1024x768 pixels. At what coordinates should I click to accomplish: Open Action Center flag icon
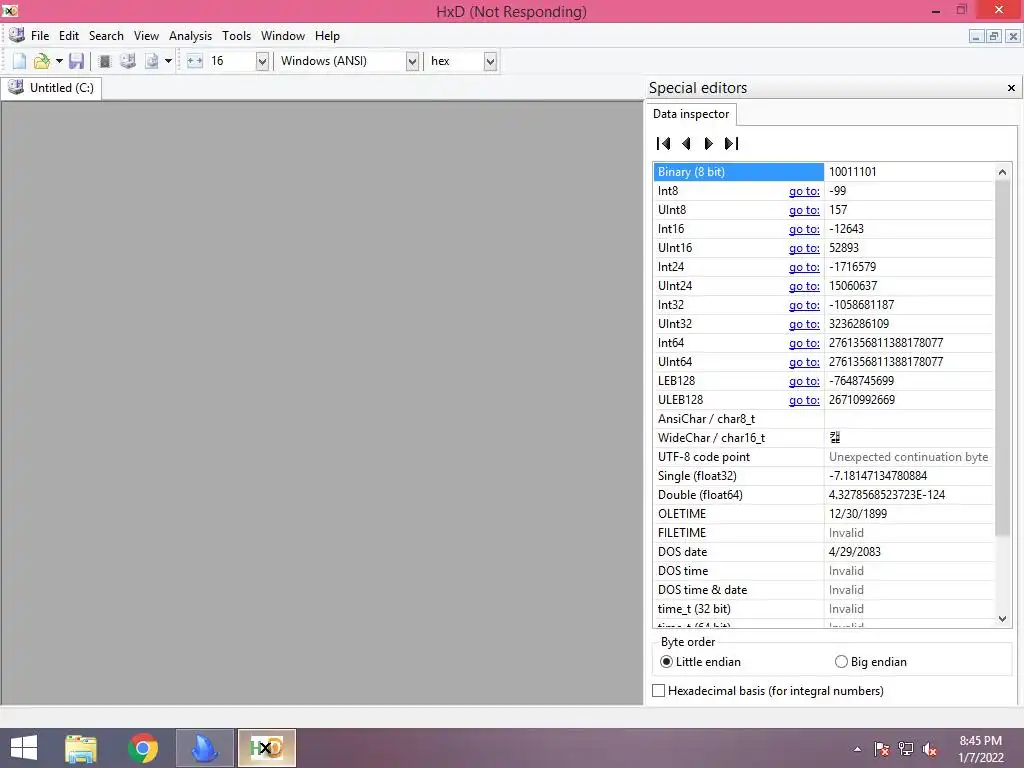pos(882,749)
